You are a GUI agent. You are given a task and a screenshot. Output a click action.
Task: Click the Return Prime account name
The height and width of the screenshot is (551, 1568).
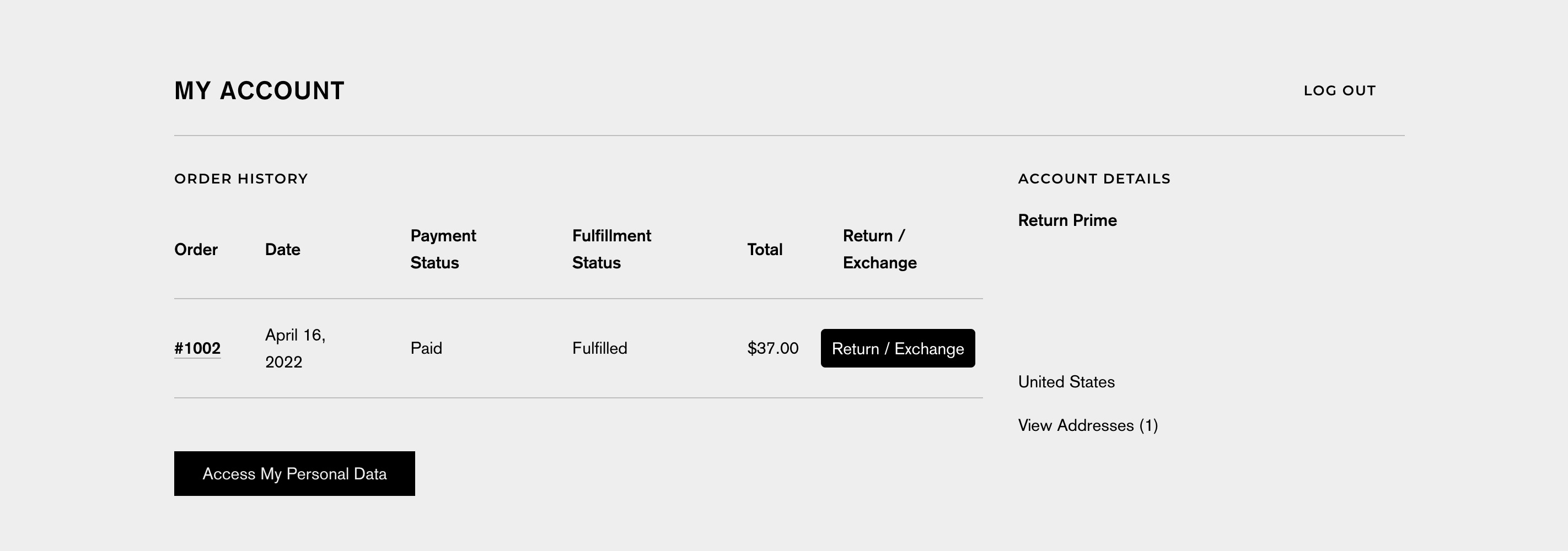coord(1067,220)
